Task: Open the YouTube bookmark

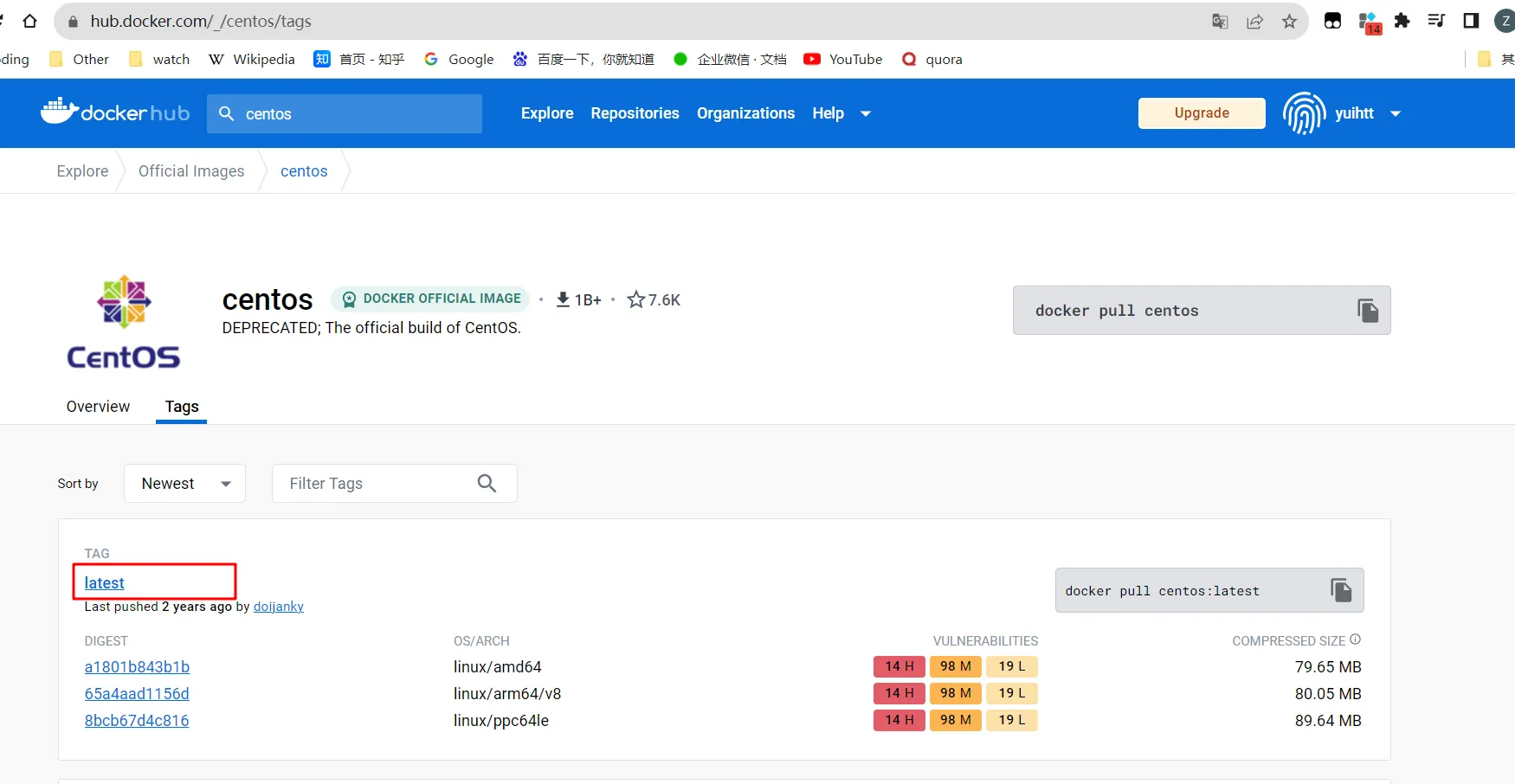Action: point(843,59)
